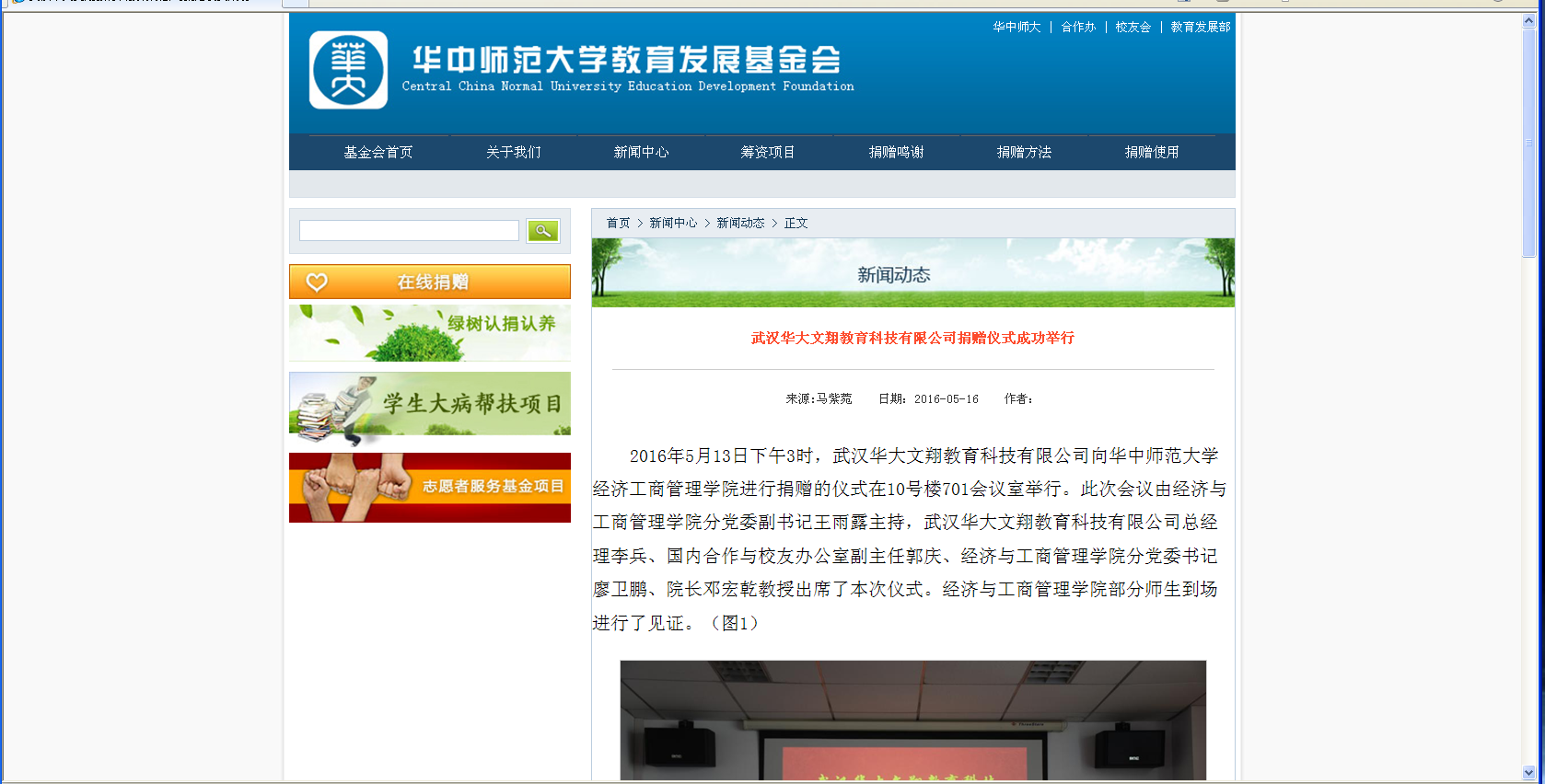Click the 正文 breadcrumb text
Viewport: 1545px width, 784px height.
pos(796,224)
